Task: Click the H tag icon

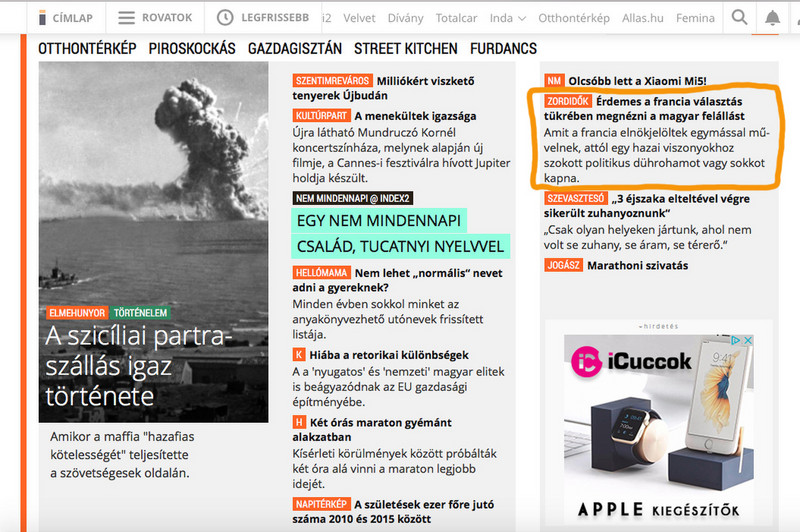Action: (299, 422)
